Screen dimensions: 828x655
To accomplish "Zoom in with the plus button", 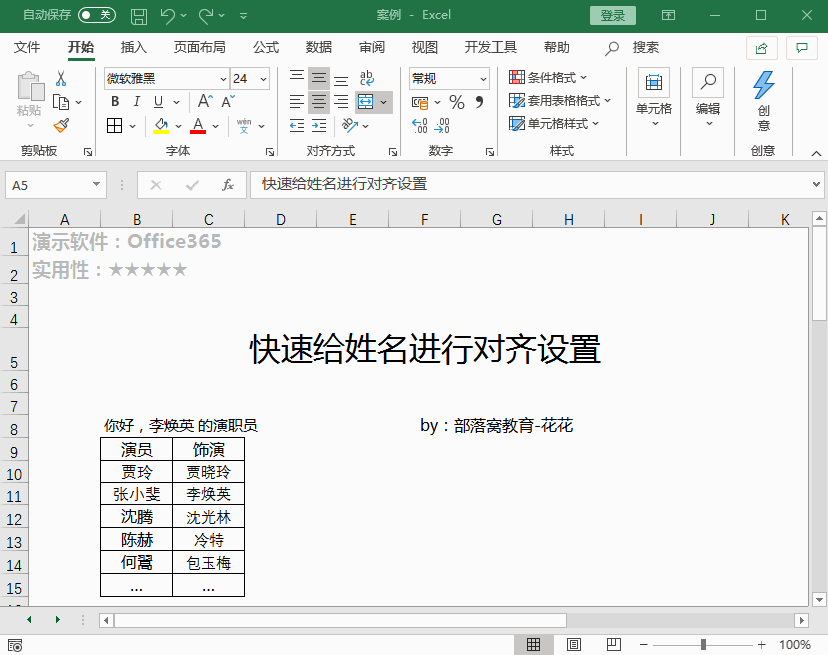I will click(761, 644).
